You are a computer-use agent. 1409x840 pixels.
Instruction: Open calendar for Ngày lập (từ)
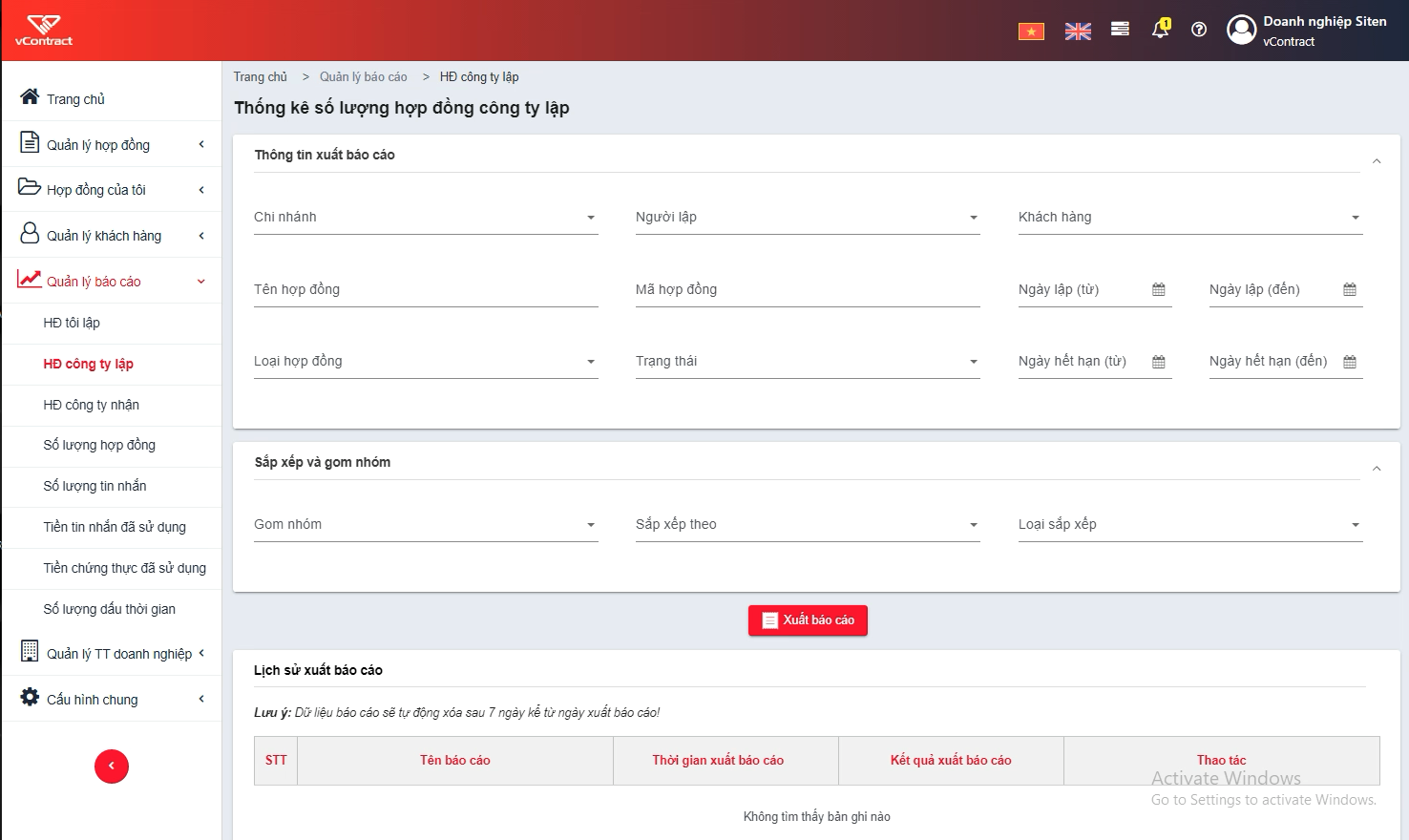1159,289
